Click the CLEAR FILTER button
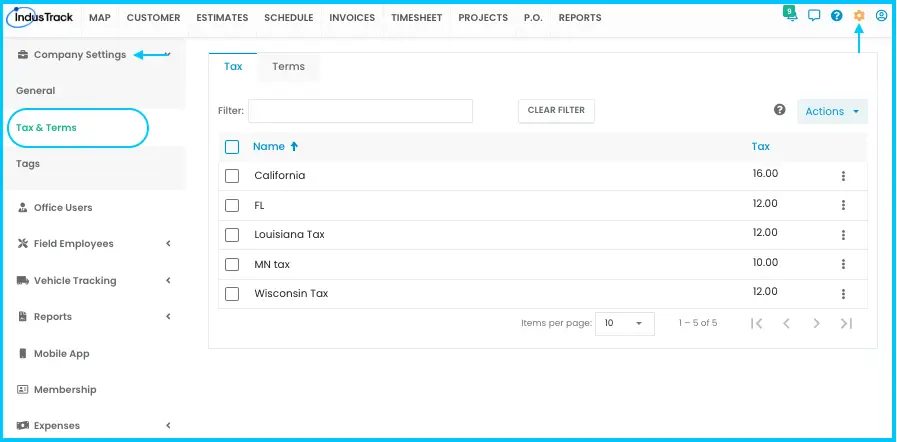This screenshot has height=442, width=897. [556, 110]
